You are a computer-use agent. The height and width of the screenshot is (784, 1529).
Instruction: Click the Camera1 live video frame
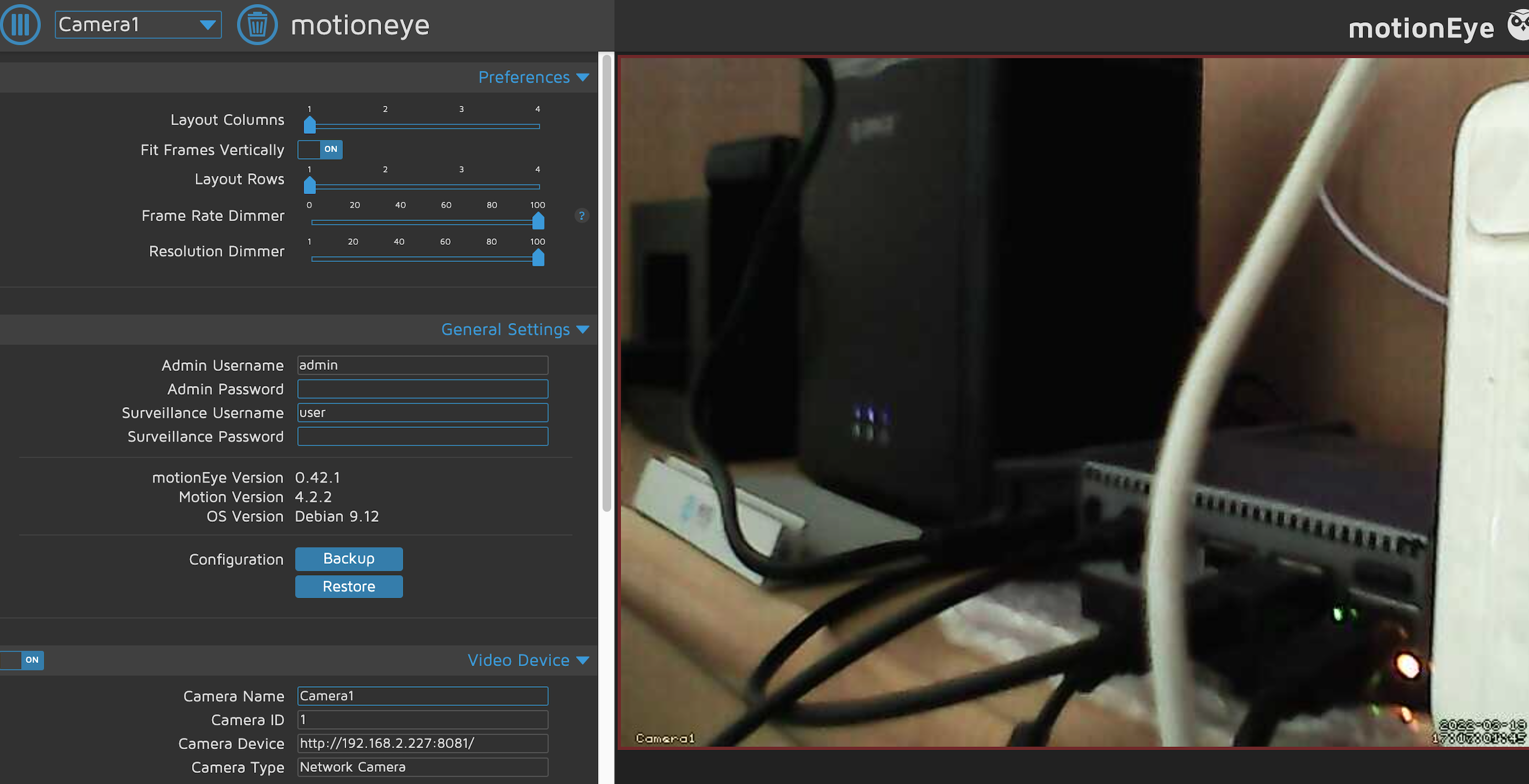pos(1068,403)
